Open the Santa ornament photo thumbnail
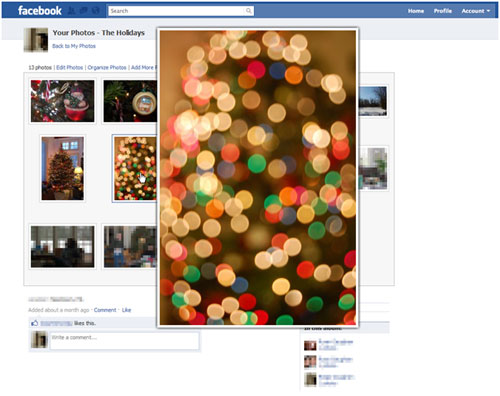 tap(63, 101)
